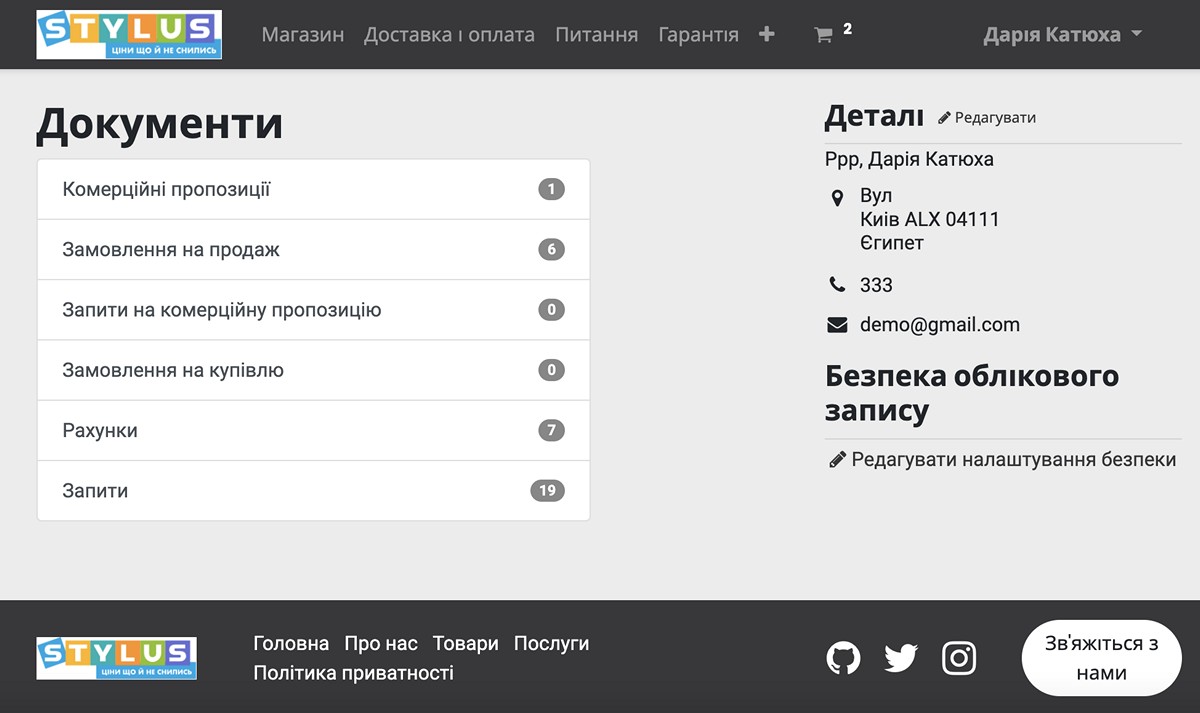Screen dimensions: 1200x713
Task: Open the Магазин menu item
Action: point(302,33)
